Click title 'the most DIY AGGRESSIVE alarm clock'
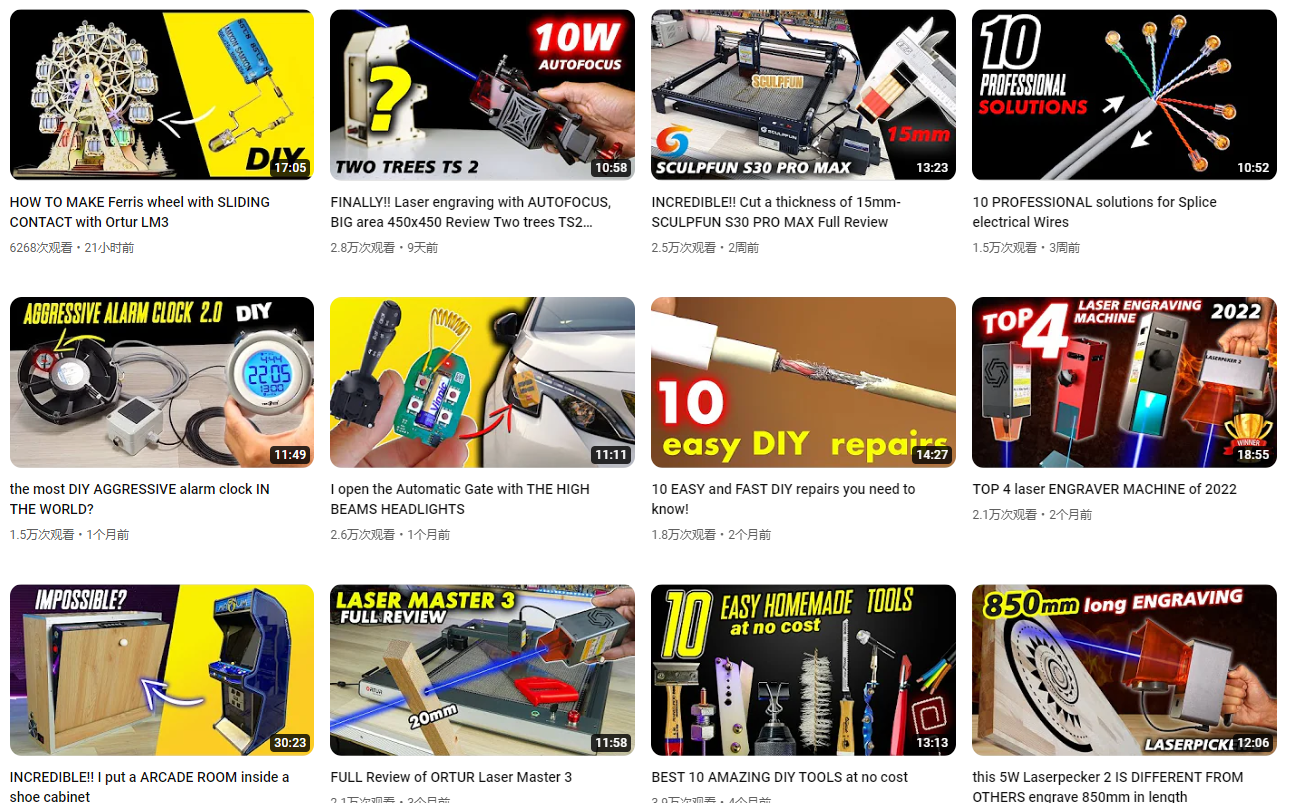Image resolution: width=1291 pixels, height=803 pixels. [140, 499]
